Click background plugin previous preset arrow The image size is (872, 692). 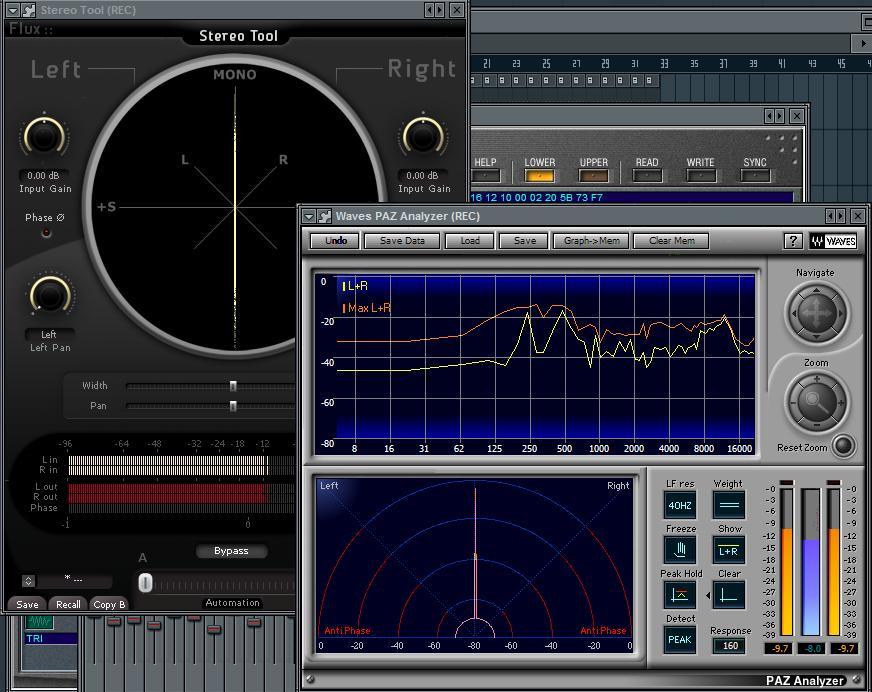770,116
